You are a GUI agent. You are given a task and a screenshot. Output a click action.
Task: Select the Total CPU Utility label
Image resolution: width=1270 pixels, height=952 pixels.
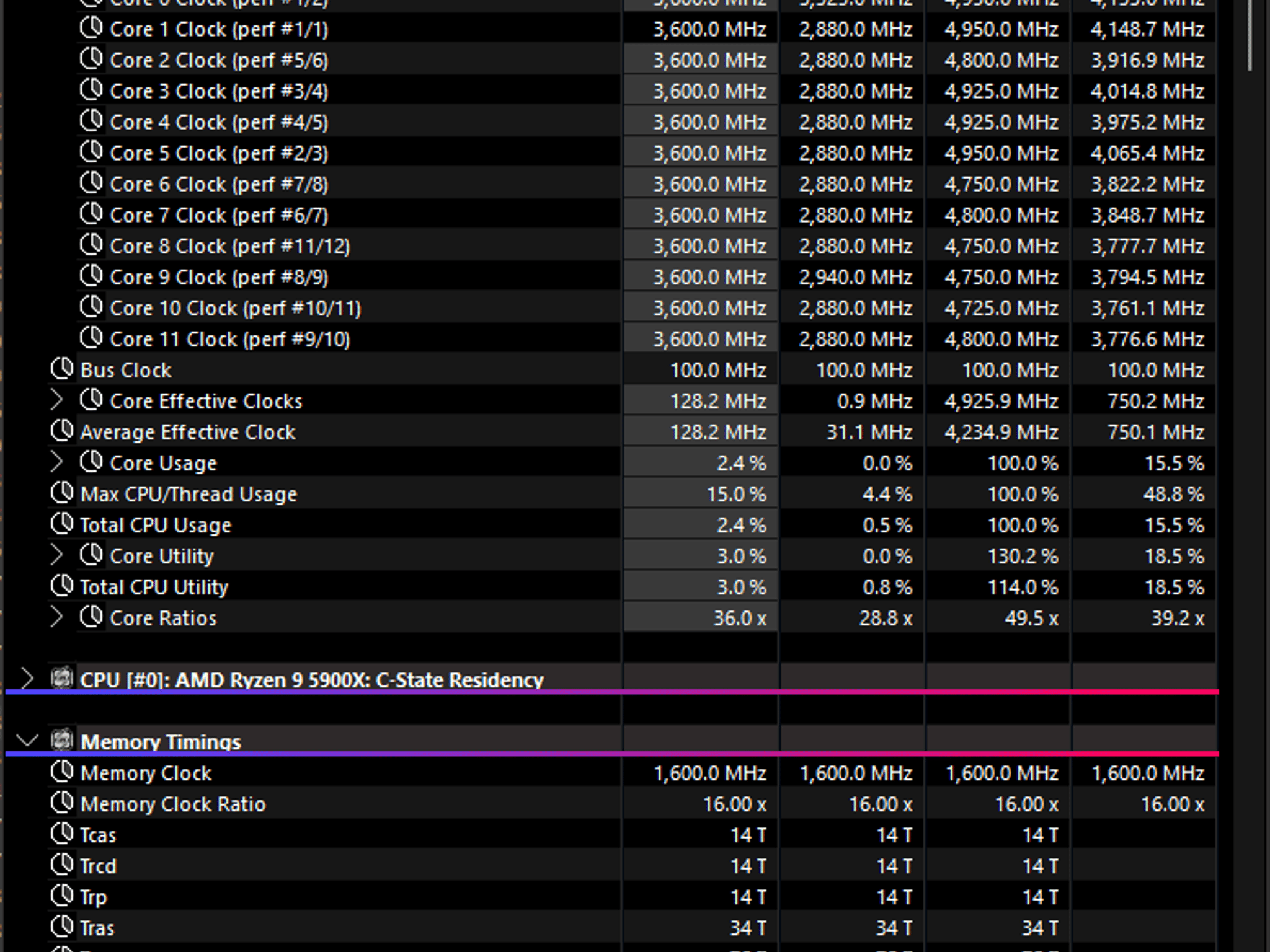pyautogui.click(x=154, y=587)
